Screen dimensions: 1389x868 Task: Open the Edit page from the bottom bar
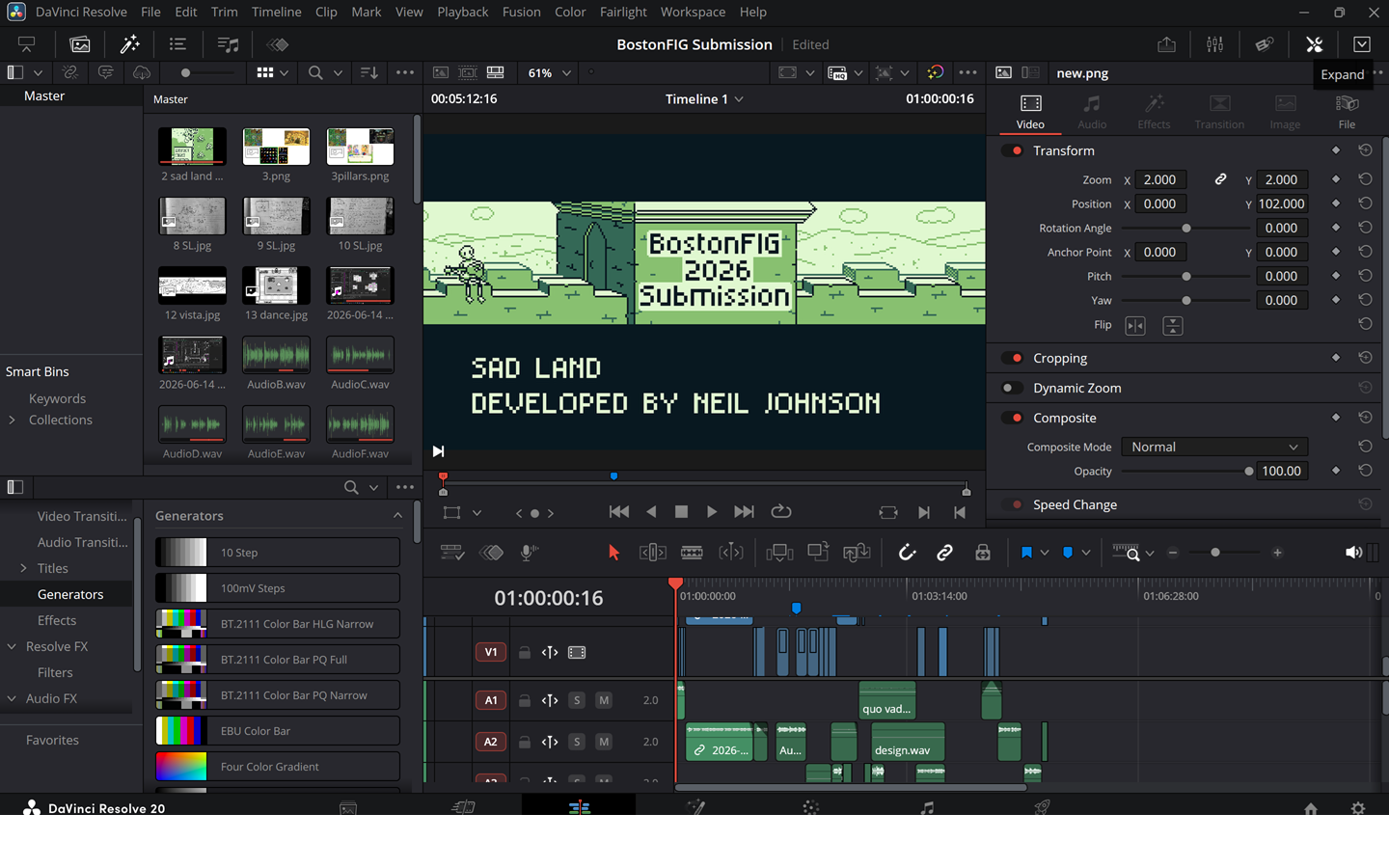click(x=579, y=807)
